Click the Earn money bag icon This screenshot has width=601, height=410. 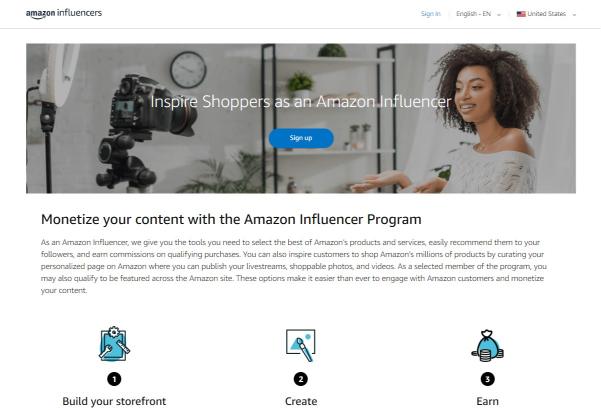tap(488, 346)
